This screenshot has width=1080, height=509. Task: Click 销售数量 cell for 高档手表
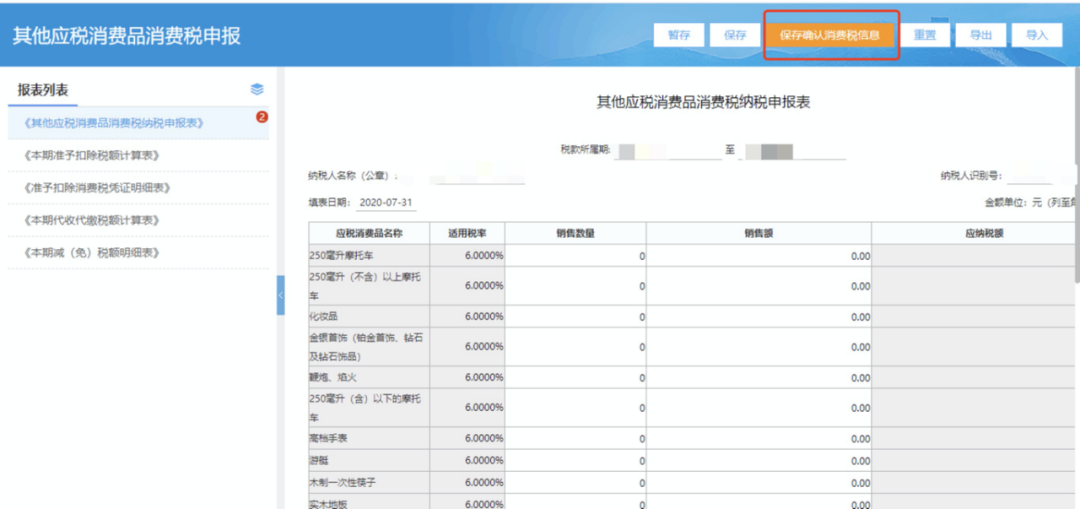[575, 438]
